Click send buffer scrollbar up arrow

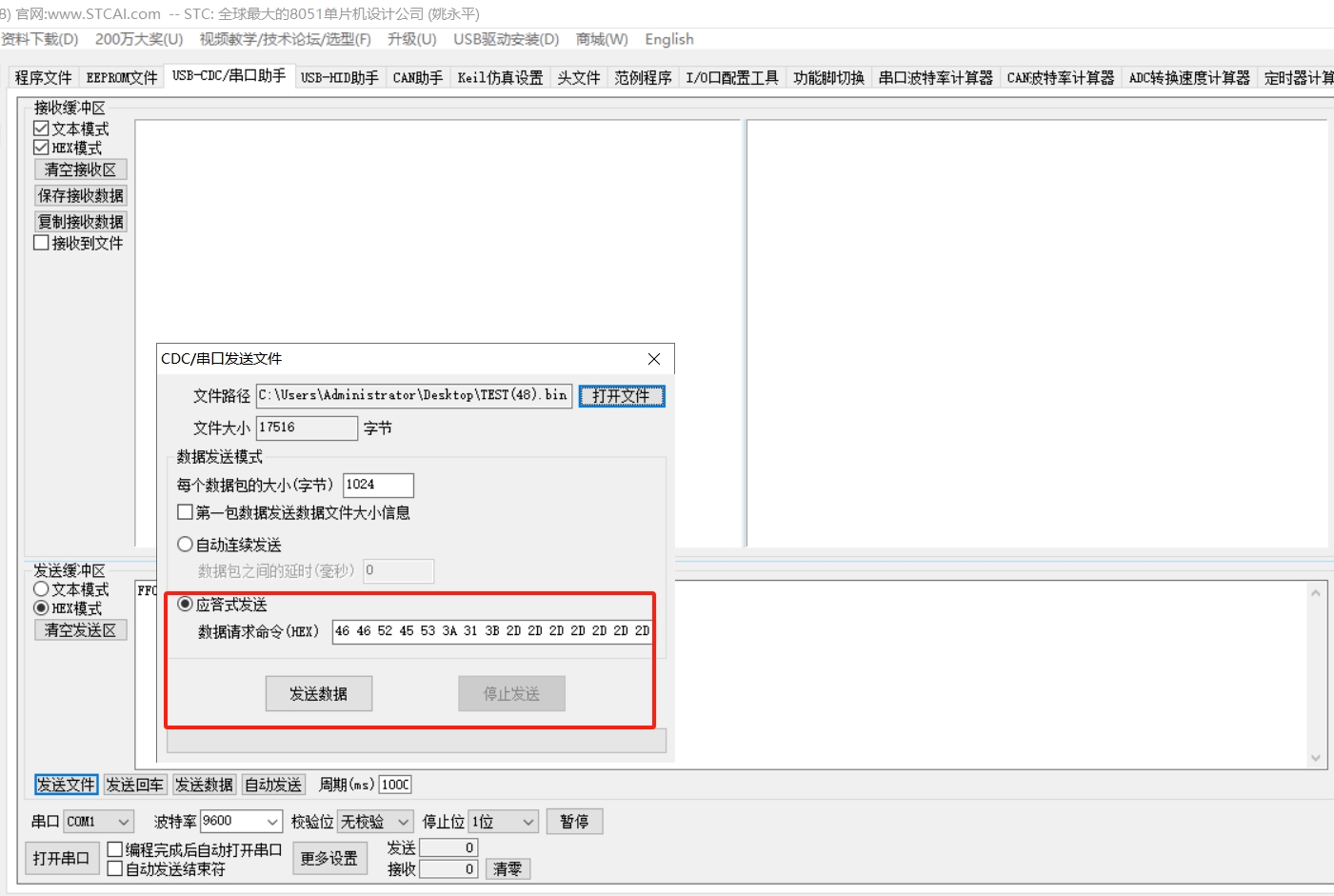pyautogui.click(x=1316, y=592)
